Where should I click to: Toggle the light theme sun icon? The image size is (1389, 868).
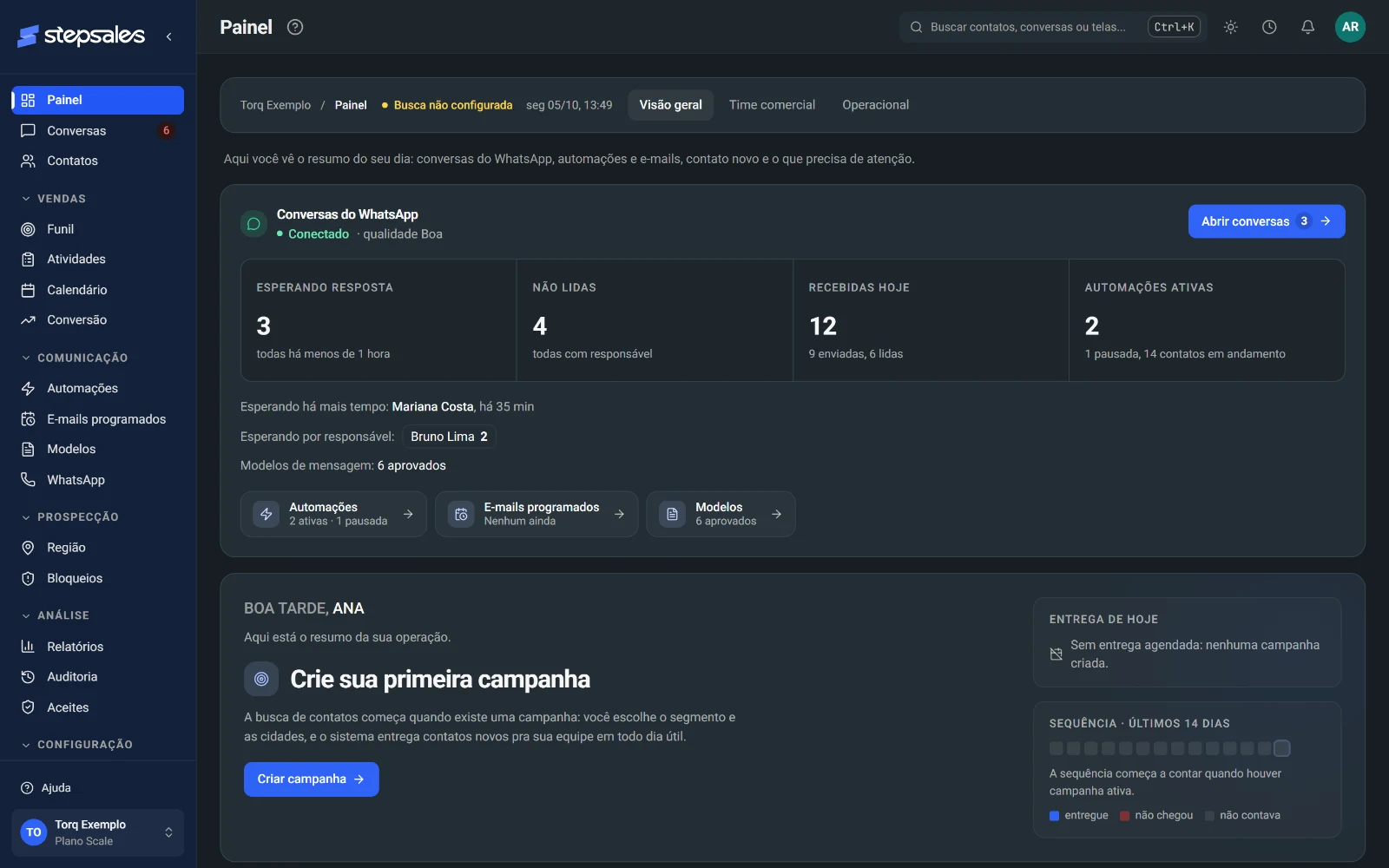coord(1230,27)
